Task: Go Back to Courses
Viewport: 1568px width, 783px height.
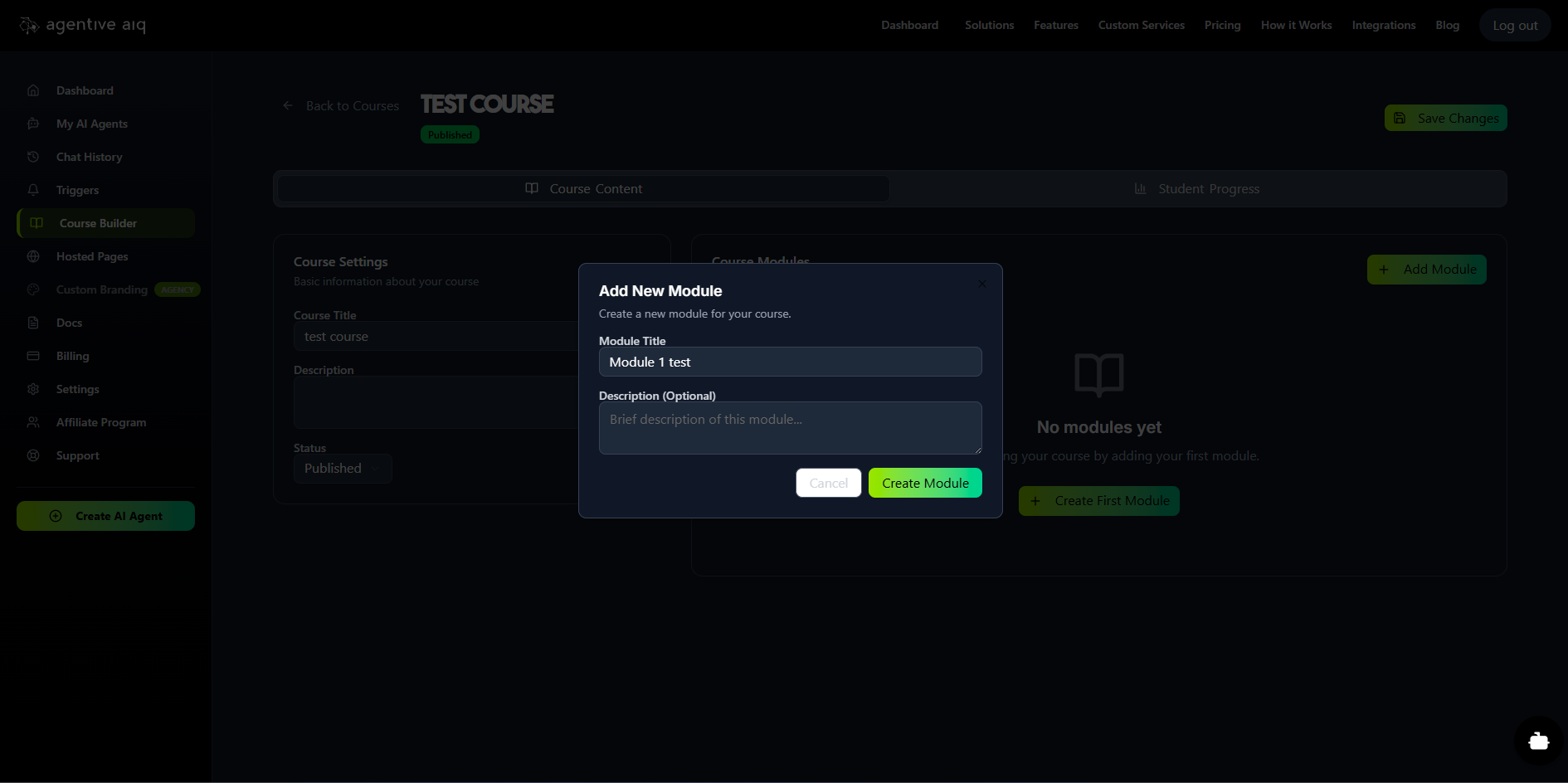Action: pos(341,106)
